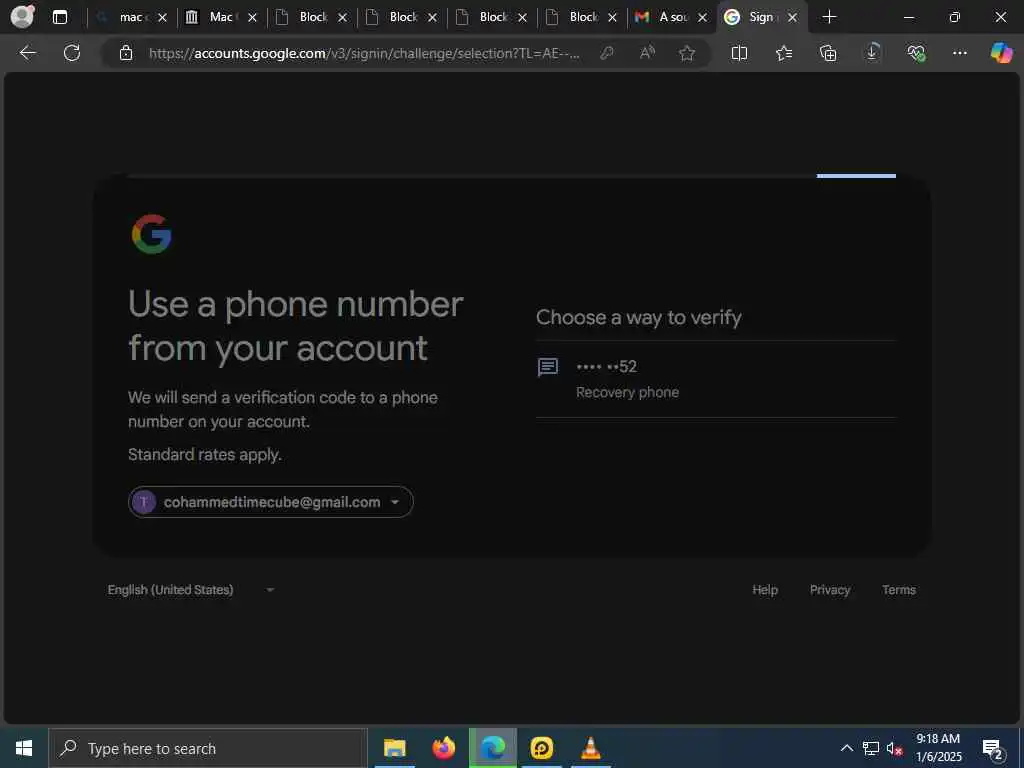Open the Windows Start menu
The width and height of the screenshot is (1024, 768).
tap(24, 748)
